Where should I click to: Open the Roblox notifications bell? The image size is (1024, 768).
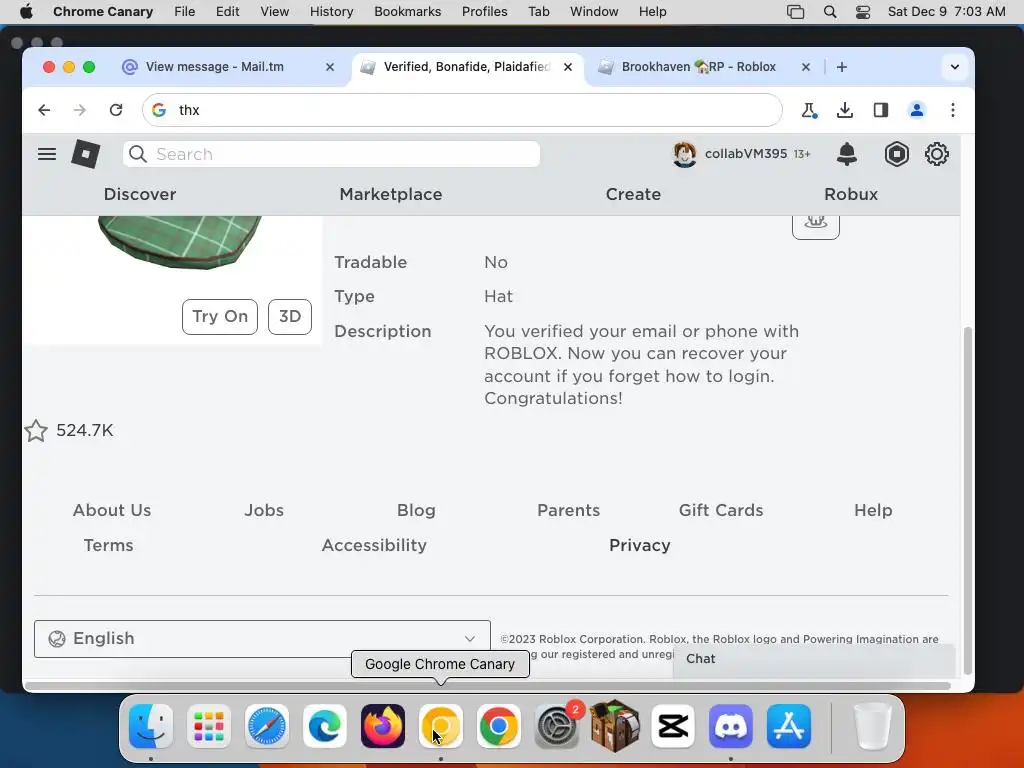coord(846,154)
